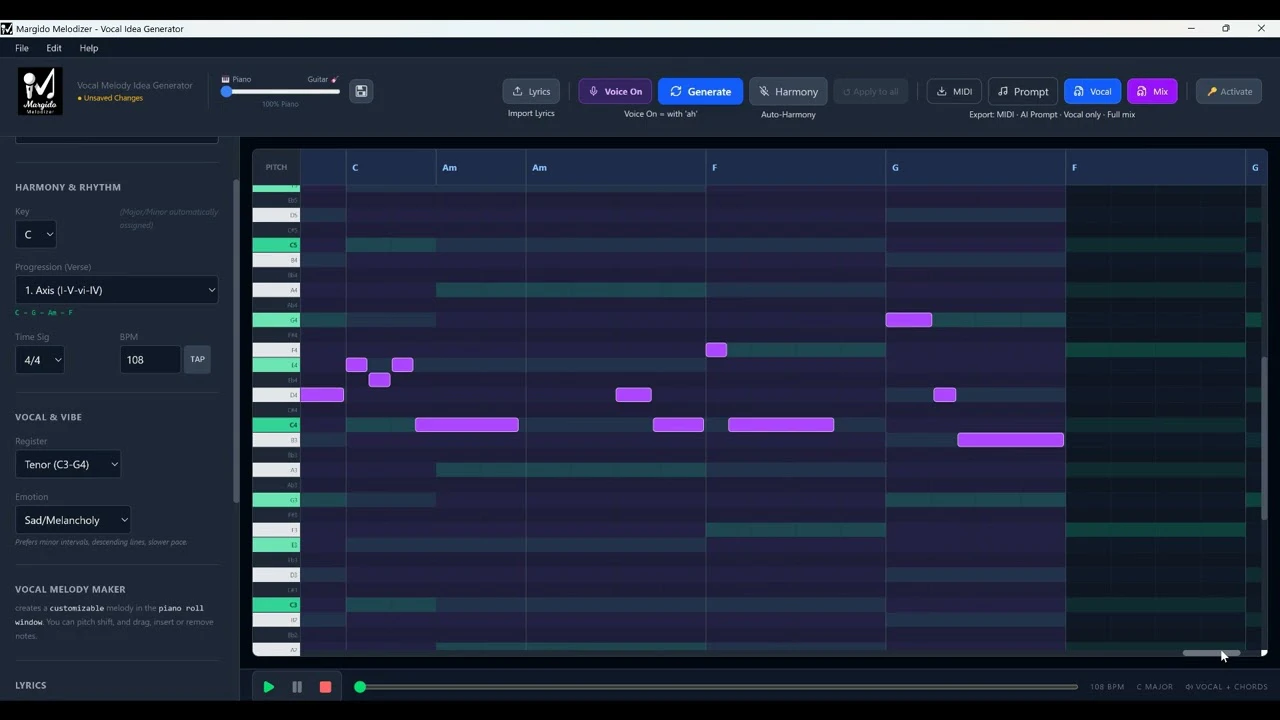Click the PITCH column header

[276, 167]
